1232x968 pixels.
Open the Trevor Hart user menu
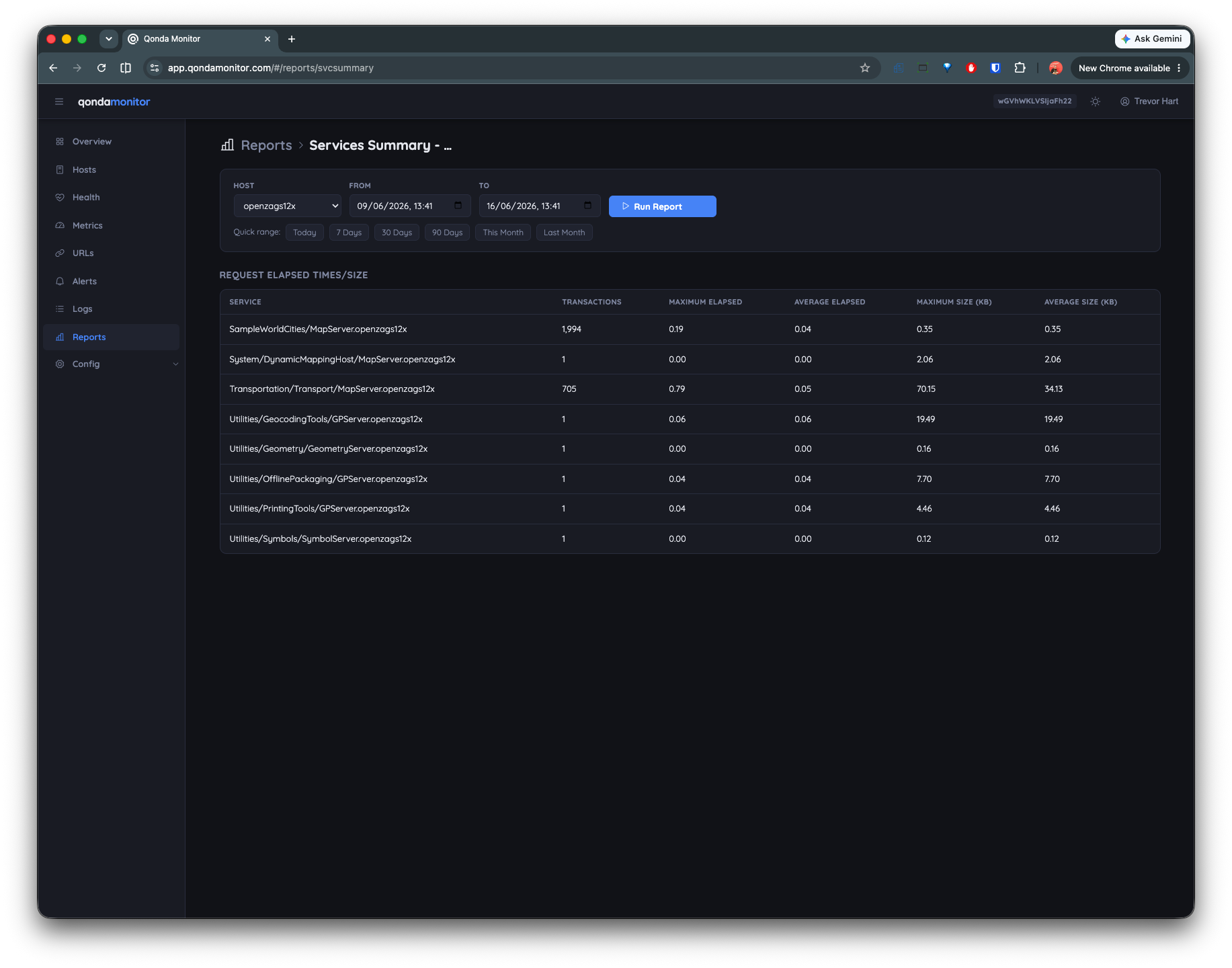pyautogui.click(x=1149, y=102)
